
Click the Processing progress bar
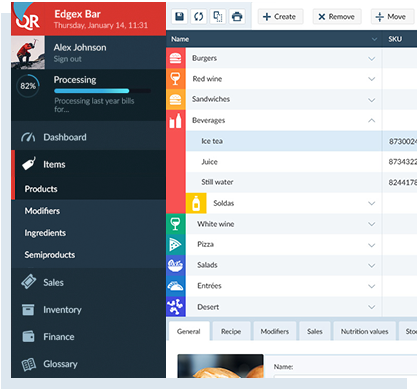pos(102,91)
